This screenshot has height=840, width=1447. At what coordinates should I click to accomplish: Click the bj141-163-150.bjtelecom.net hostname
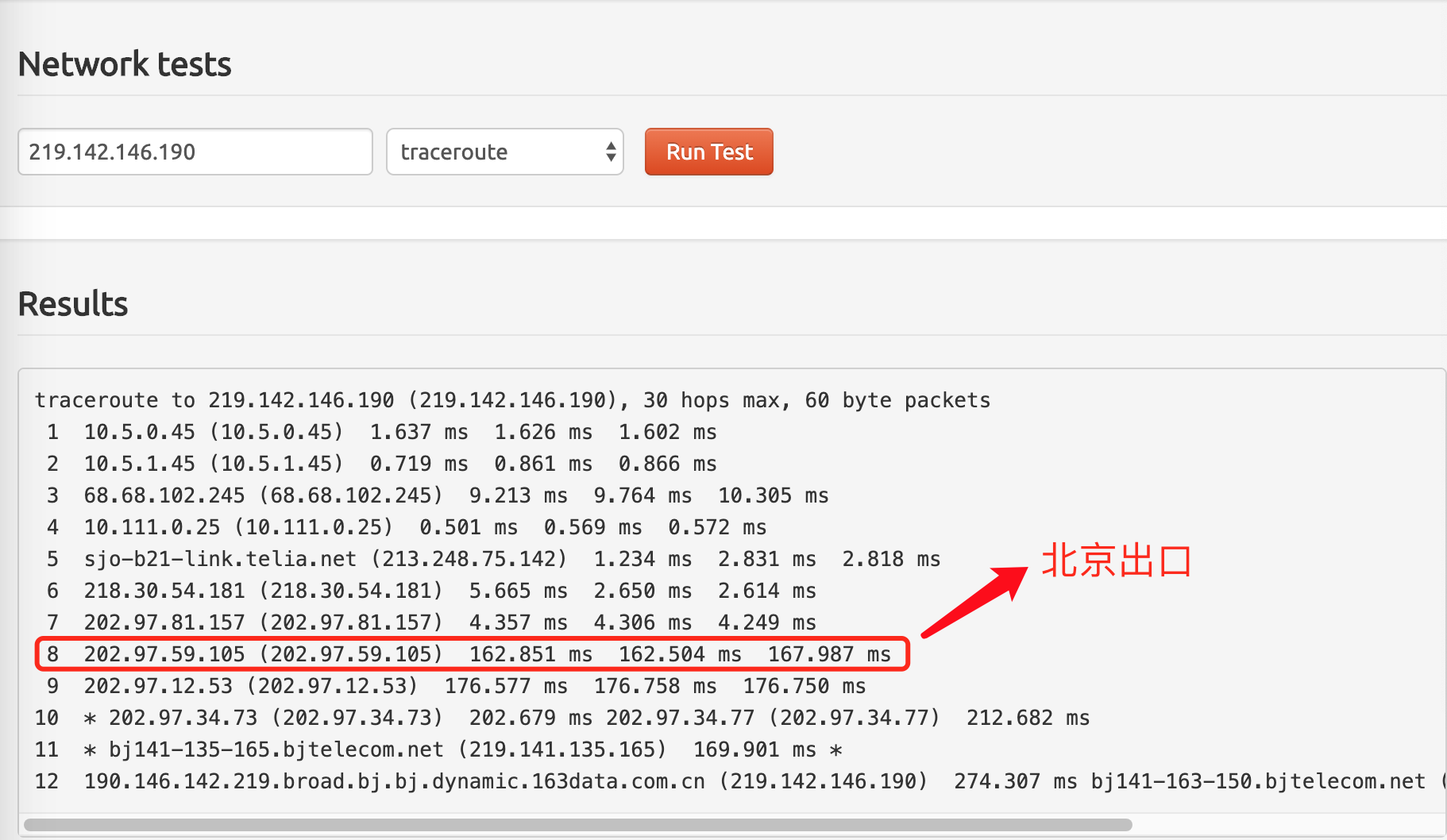coord(1258,781)
